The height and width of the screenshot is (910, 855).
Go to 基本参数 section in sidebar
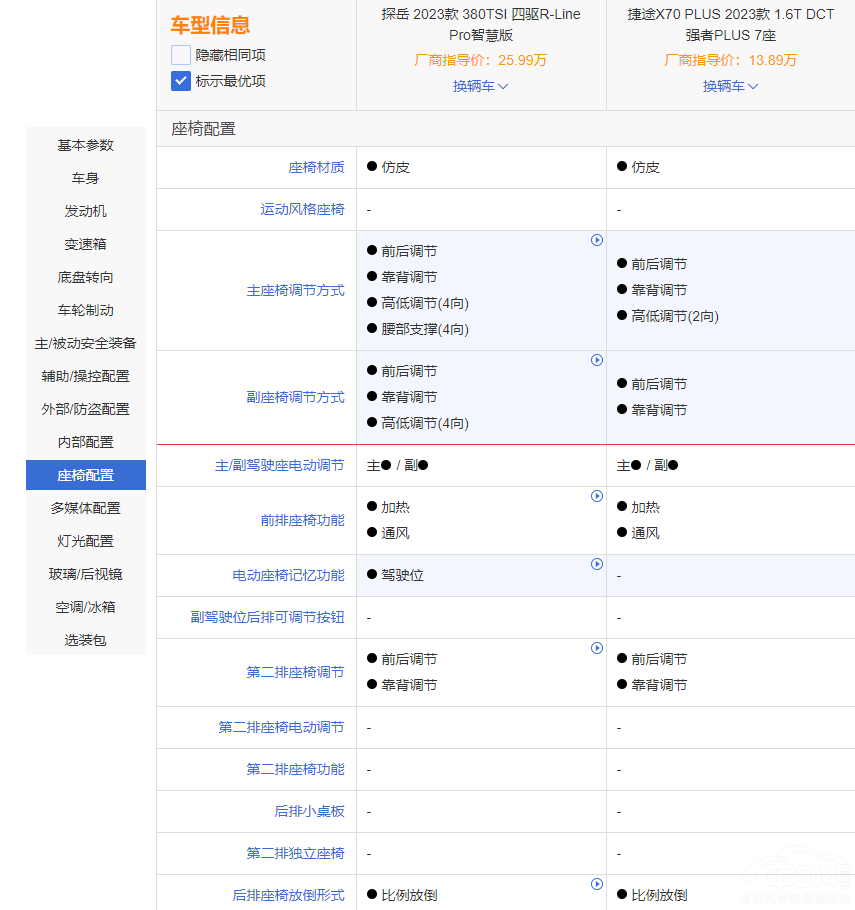coord(86,145)
